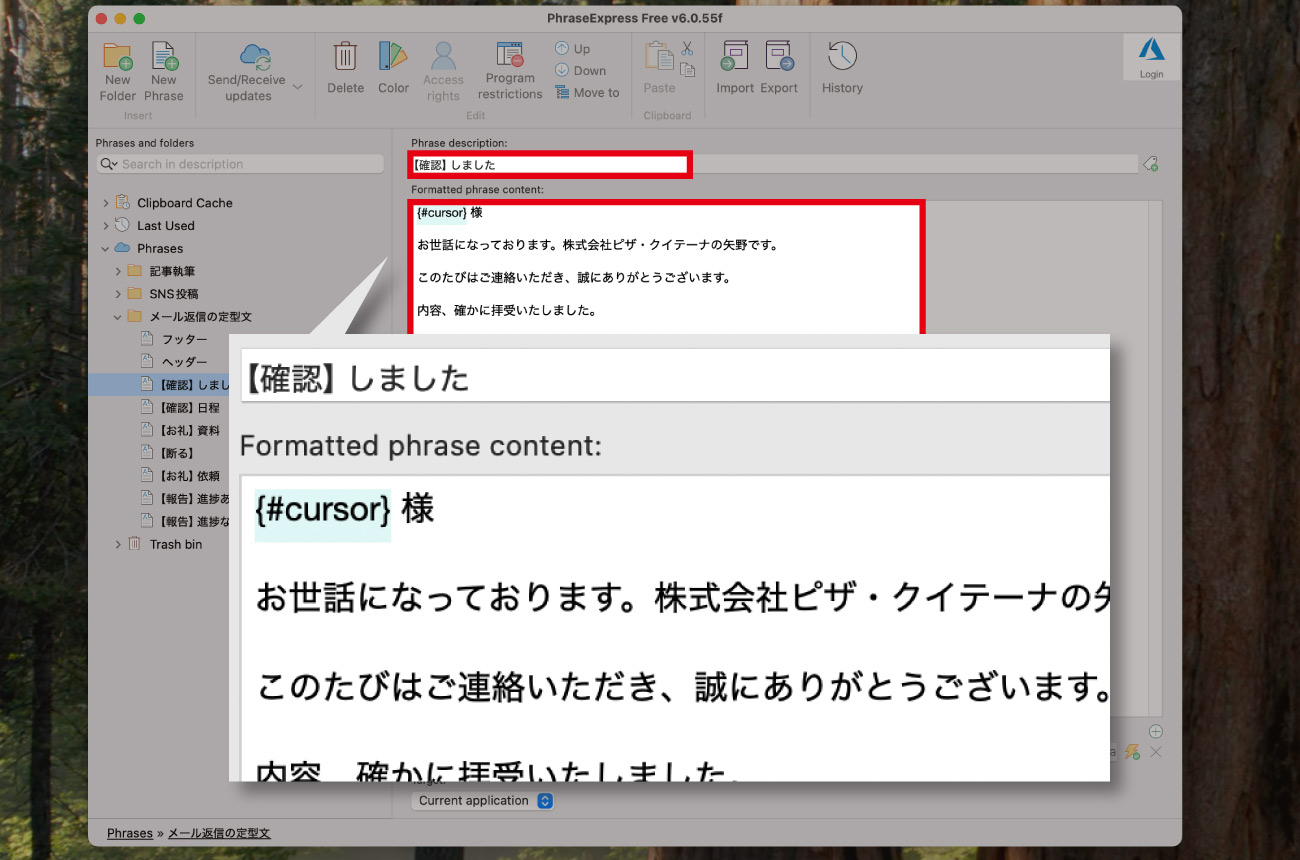Click the Last Used clock icon
The width and height of the screenshot is (1300, 860).
tap(122, 225)
